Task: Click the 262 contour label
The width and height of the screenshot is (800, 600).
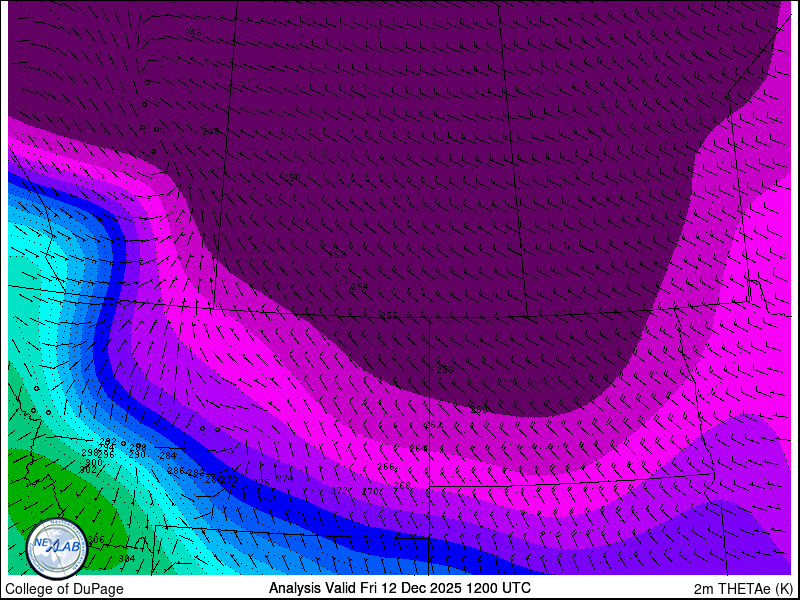Action: [433, 425]
